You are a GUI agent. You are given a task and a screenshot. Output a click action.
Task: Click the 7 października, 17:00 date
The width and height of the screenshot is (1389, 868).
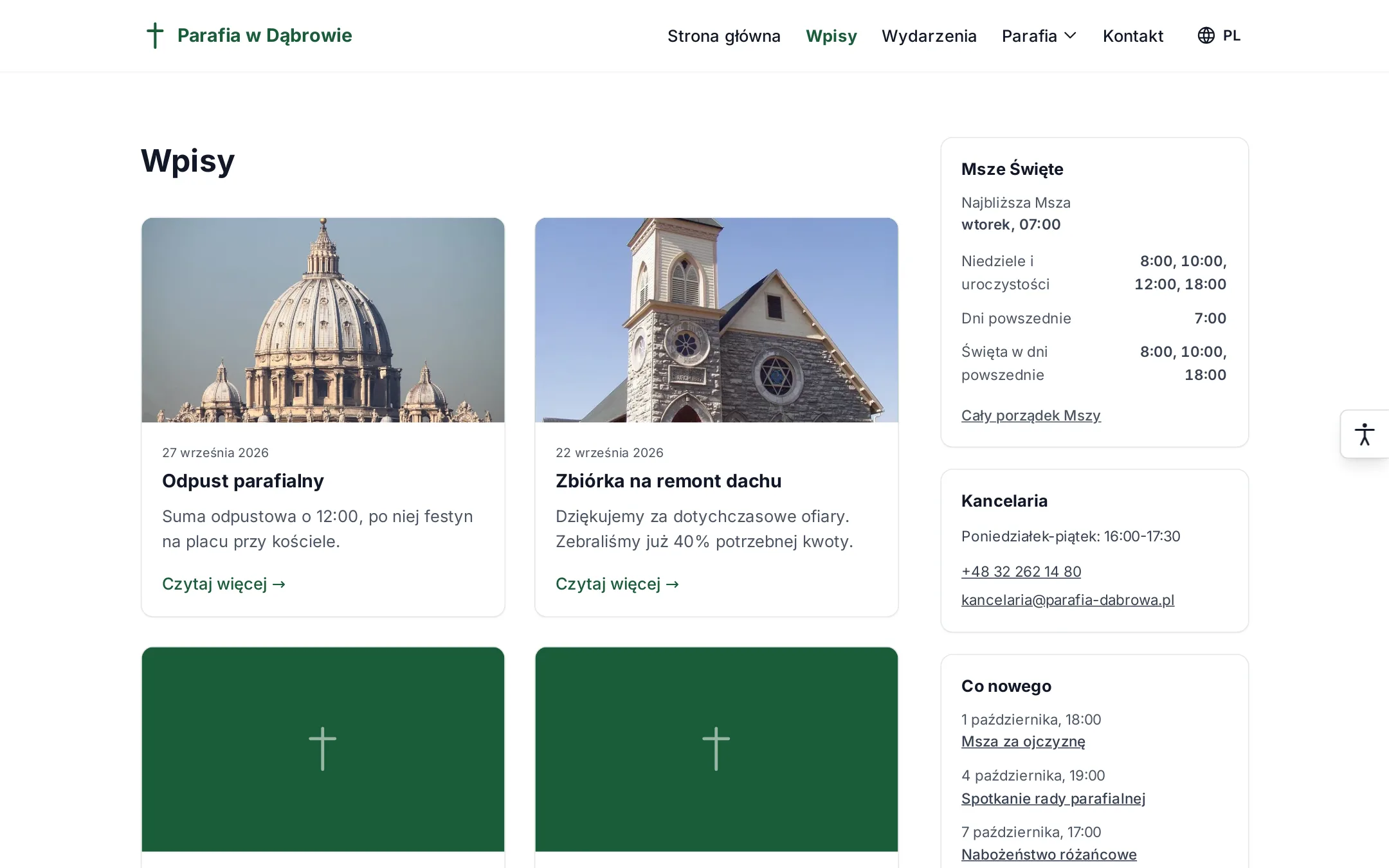(x=1031, y=832)
